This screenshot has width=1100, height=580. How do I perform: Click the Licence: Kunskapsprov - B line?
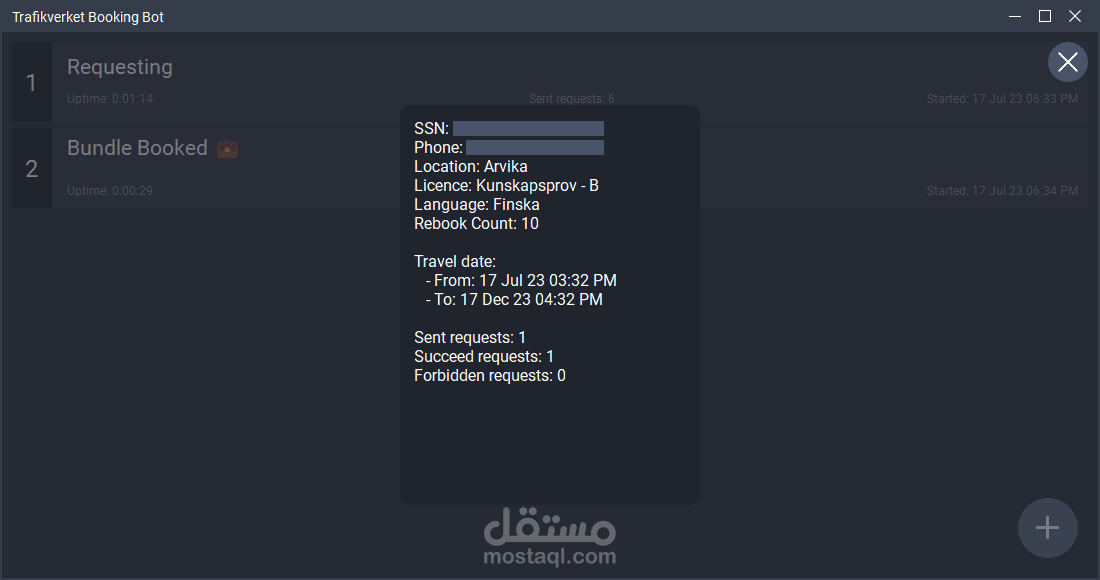pos(506,186)
